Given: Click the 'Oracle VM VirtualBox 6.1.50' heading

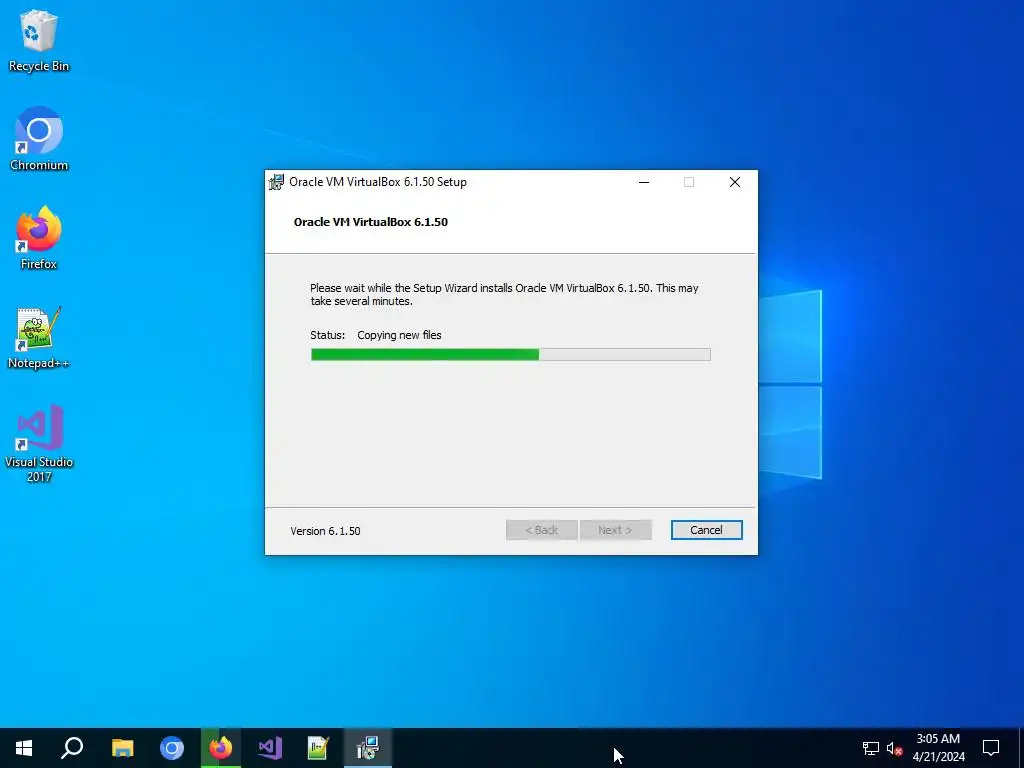Looking at the screenshot, I should pyautogui.click(x=371, y=222).
